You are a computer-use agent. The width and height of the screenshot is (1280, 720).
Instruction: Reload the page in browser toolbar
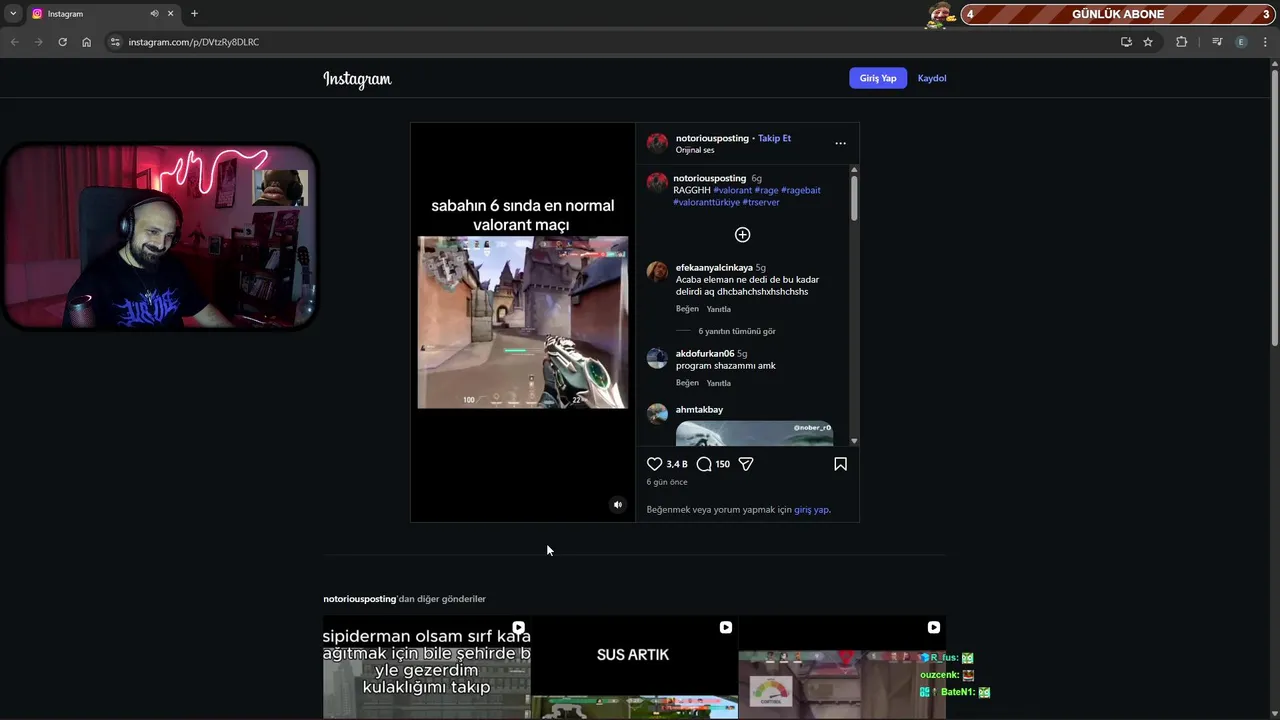tap(62, 42)
